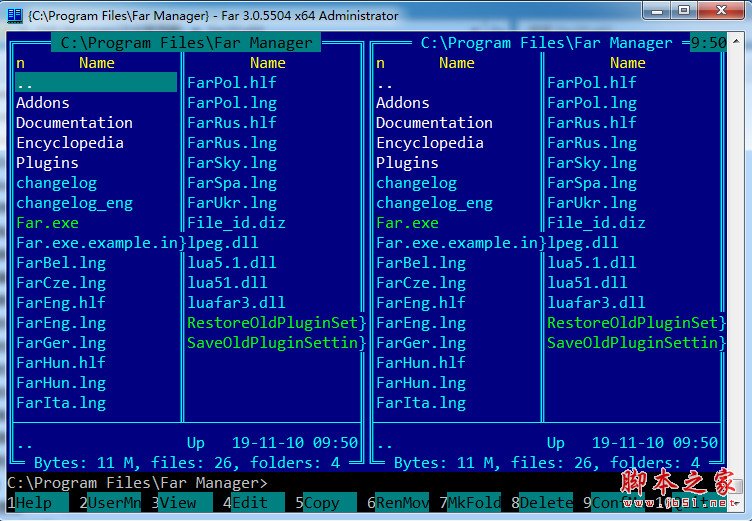Select FarCze.lng in left panel

tap(61, 283)
